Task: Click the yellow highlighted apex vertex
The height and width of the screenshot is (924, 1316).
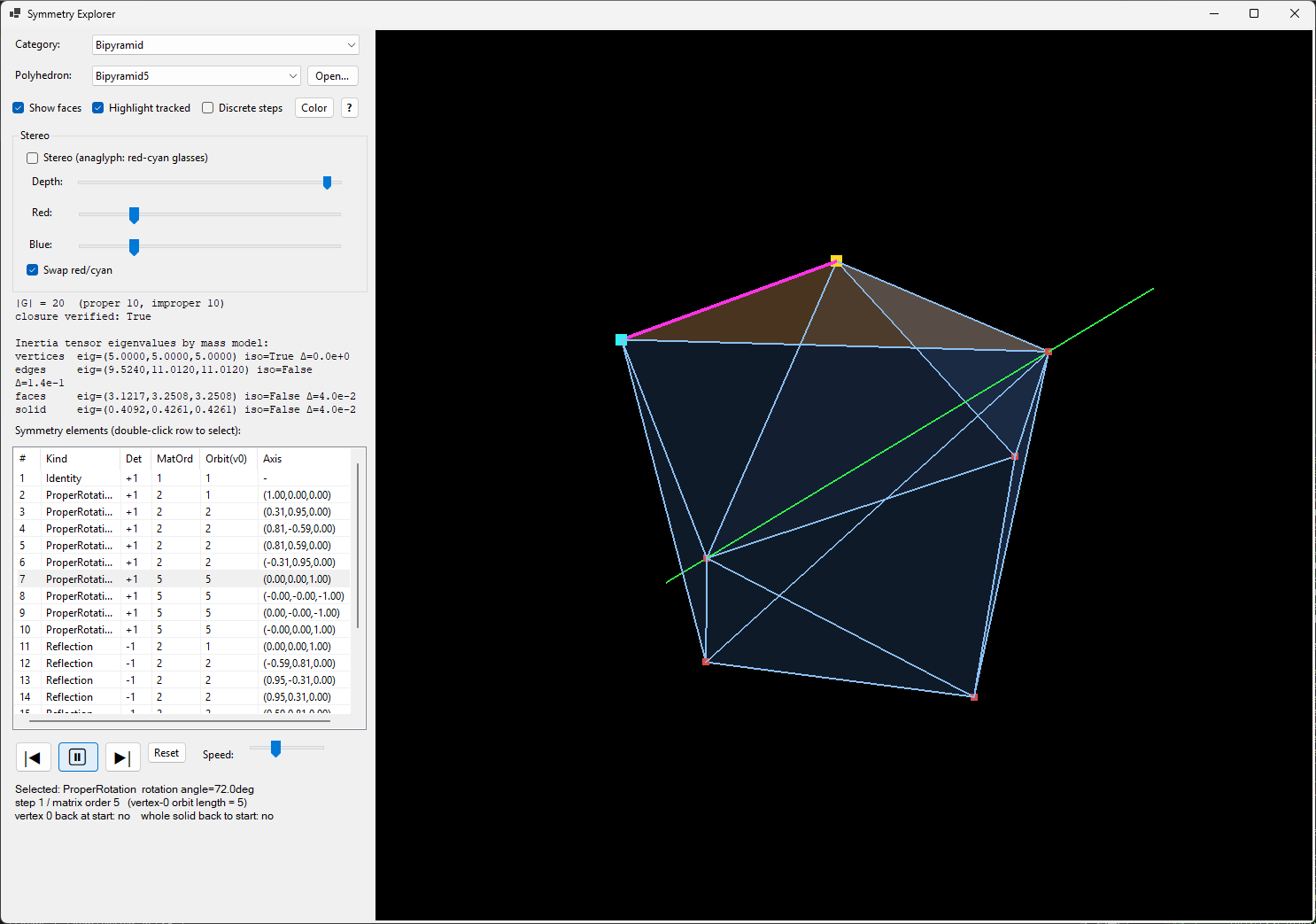Action: (836, 260)
